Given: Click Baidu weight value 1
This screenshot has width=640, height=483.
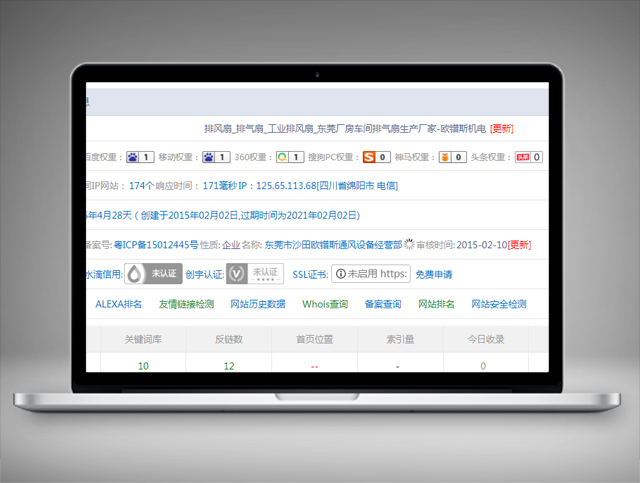Looking at the screenshot, I should pos(146,157).
